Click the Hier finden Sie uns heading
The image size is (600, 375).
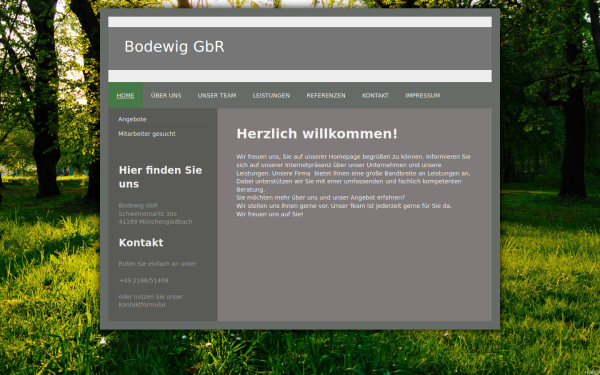160,177
